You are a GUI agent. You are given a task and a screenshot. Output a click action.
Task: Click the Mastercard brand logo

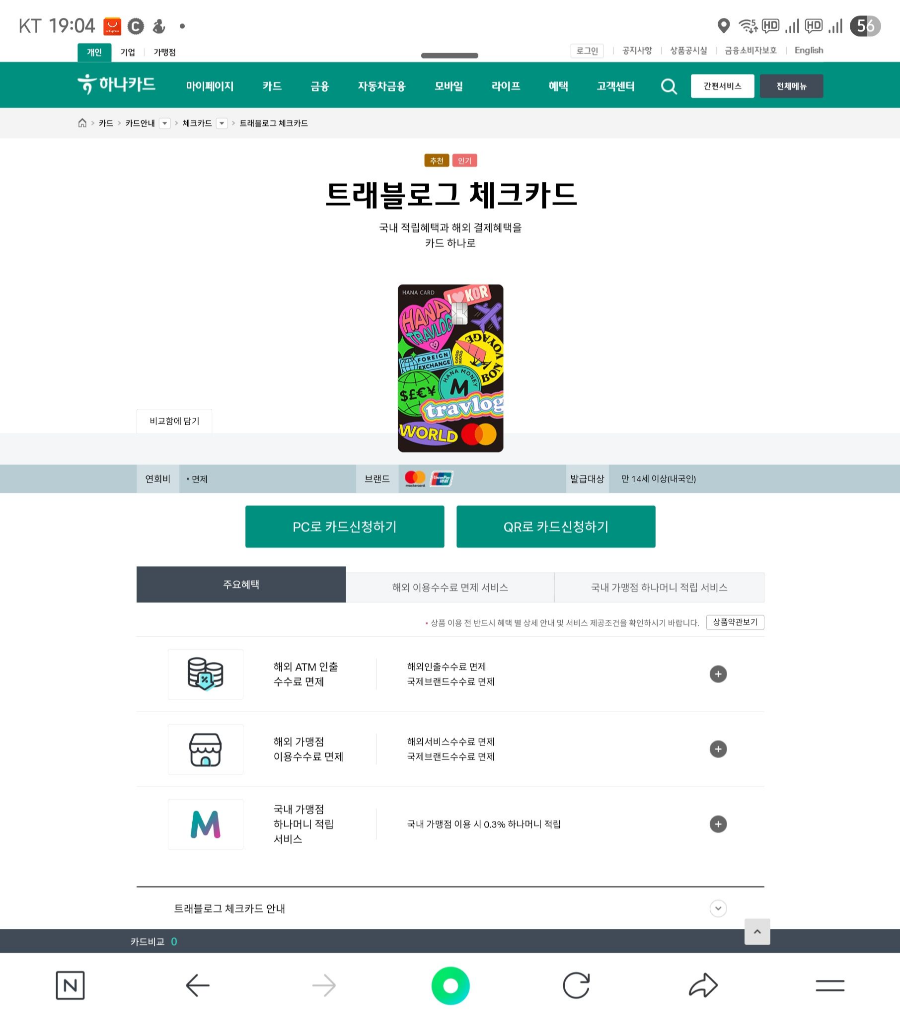click(415, 479)
